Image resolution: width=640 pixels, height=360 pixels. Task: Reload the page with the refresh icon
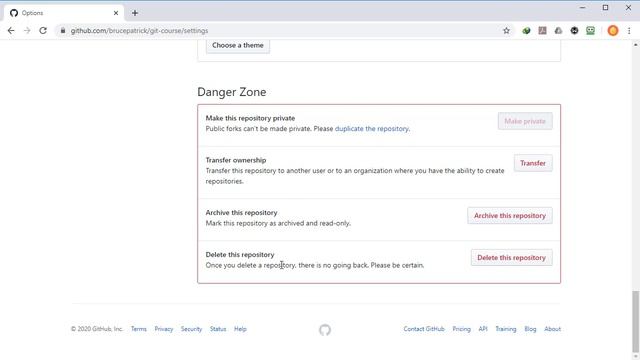tap(43, 31)
